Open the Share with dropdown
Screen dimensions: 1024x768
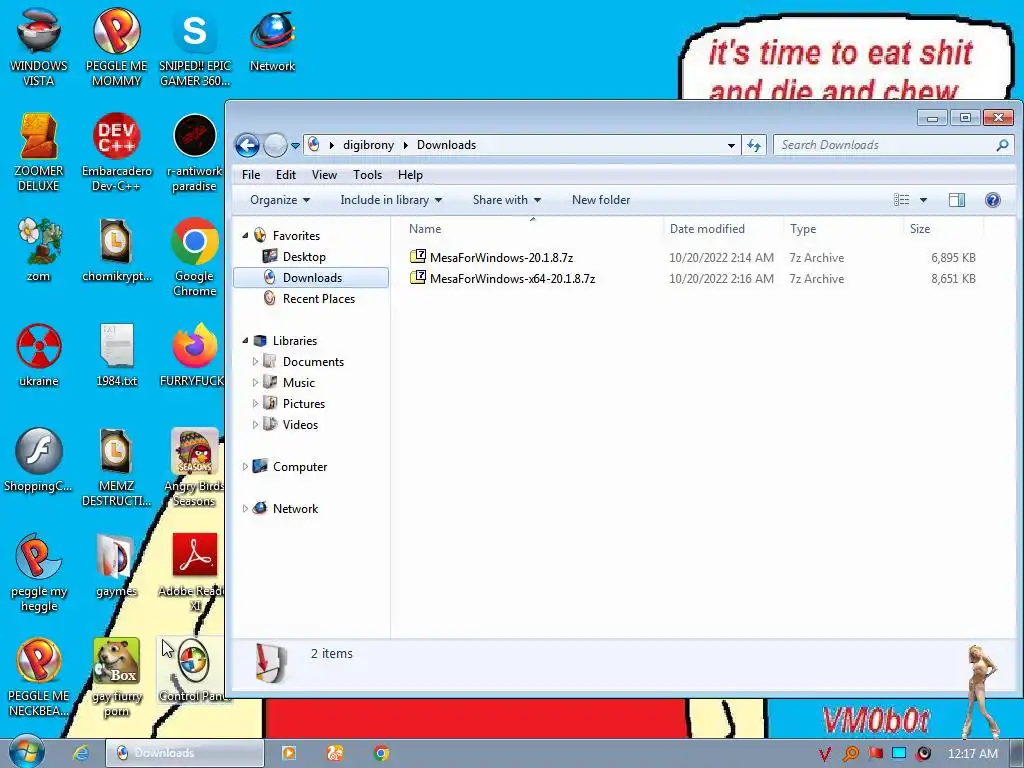(507, 200)
